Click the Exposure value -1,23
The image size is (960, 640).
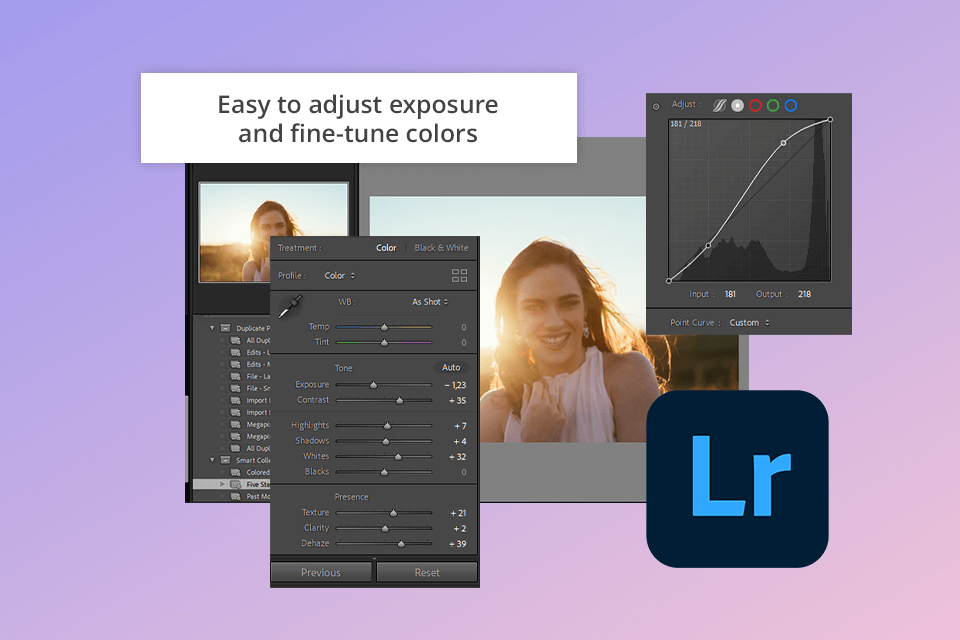point(456,385)
